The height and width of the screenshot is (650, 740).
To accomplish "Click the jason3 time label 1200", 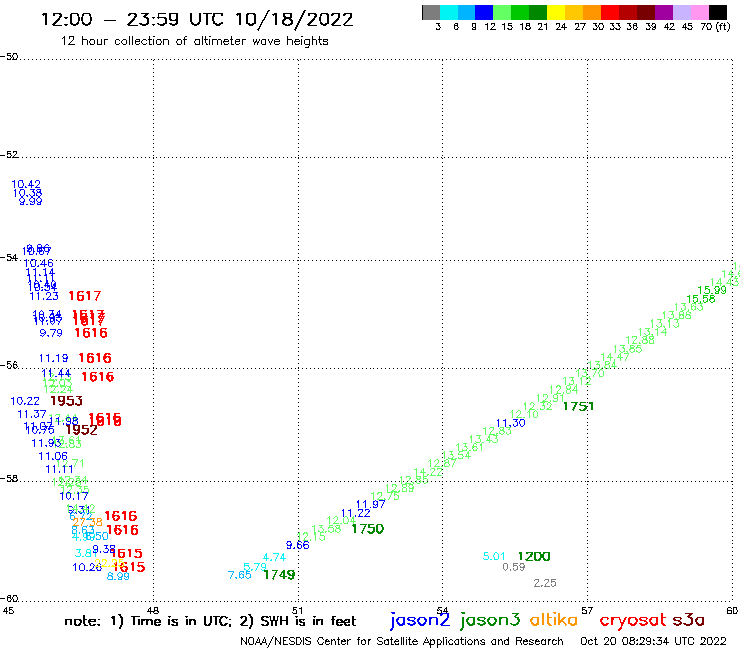I will click(x=534, y=557).
